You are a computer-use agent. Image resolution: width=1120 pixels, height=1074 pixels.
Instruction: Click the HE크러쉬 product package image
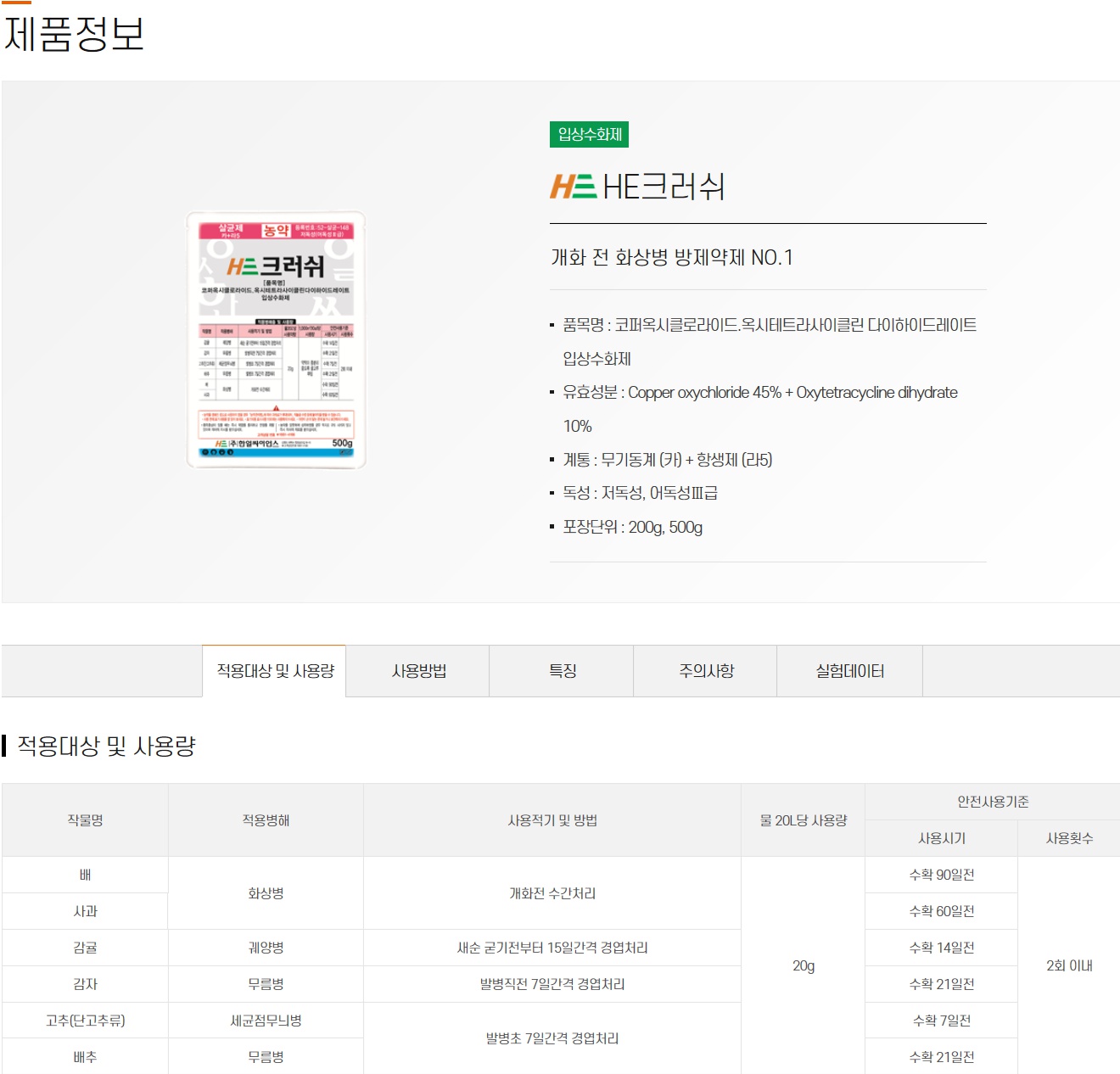(x=276, y=340)
